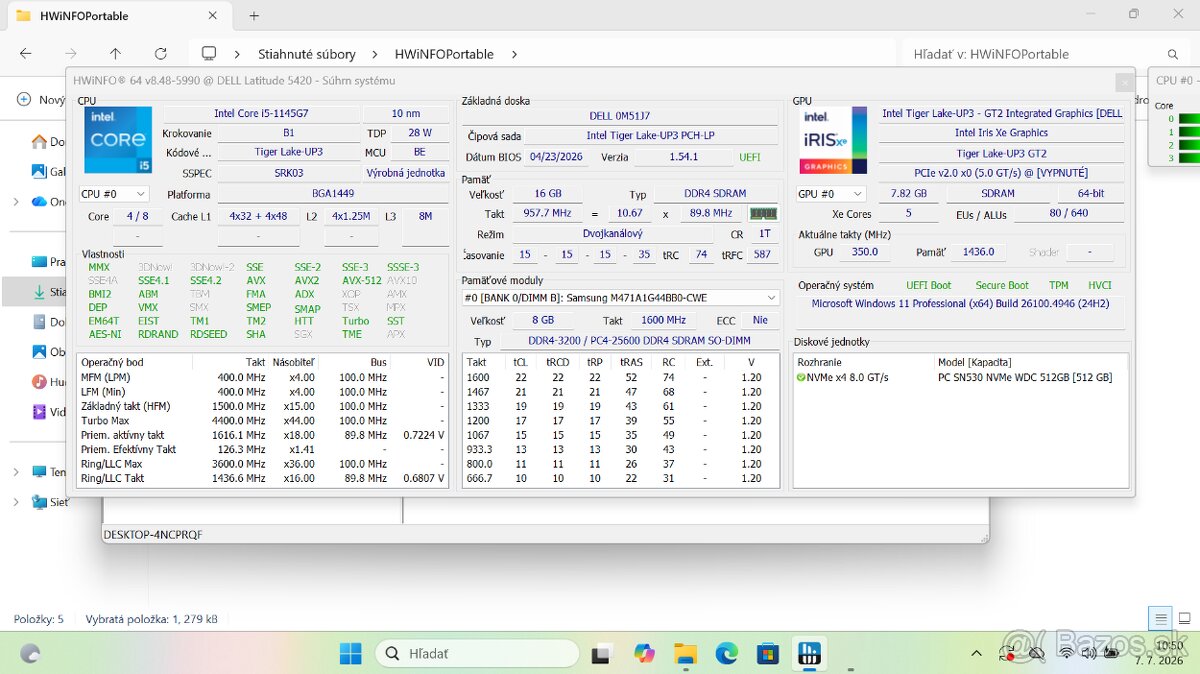Click the UEFI Boot status label
1200x674 pixels.
point(929,285)
